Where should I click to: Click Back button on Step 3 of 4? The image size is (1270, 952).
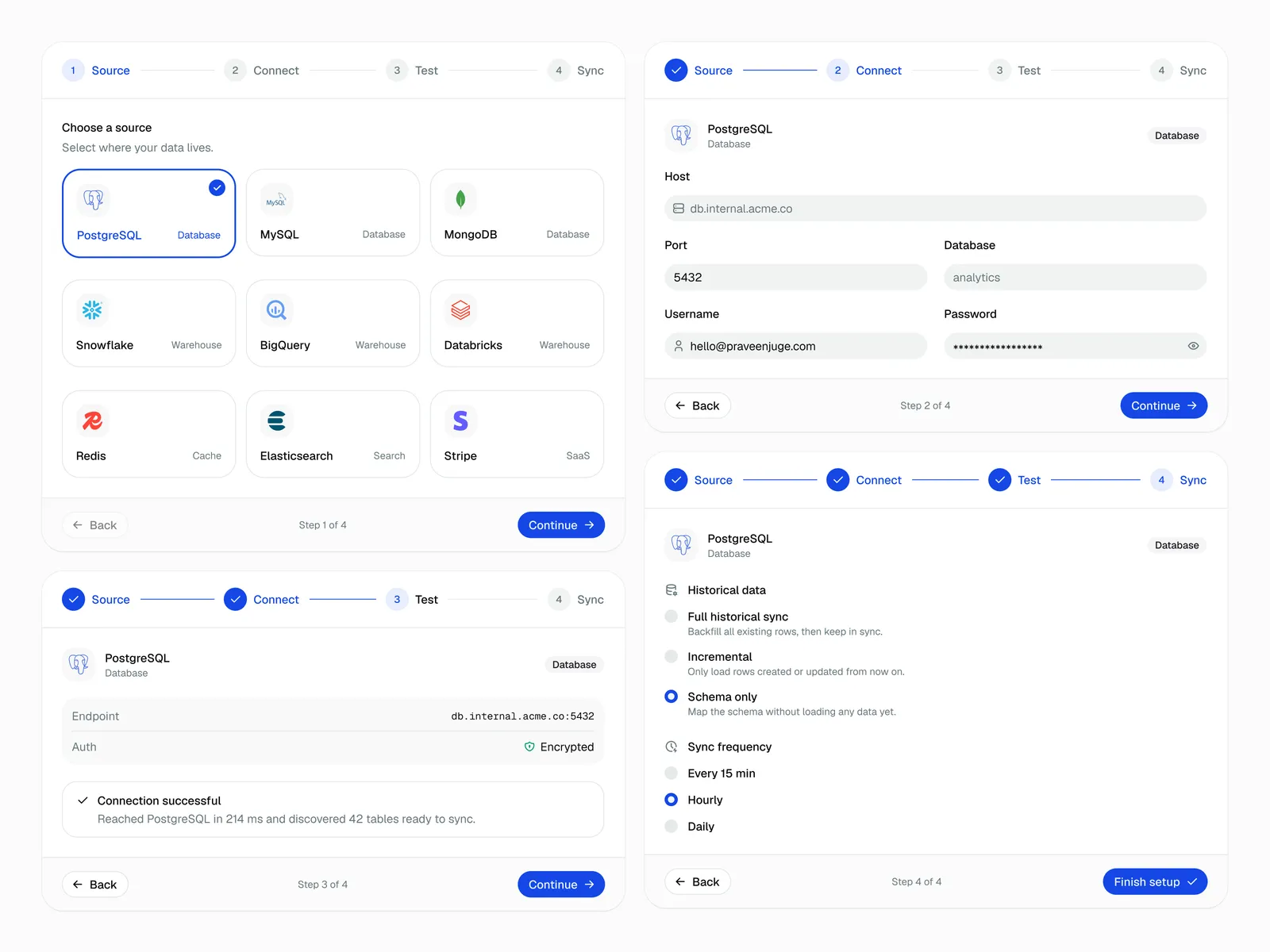pos(95,885)
